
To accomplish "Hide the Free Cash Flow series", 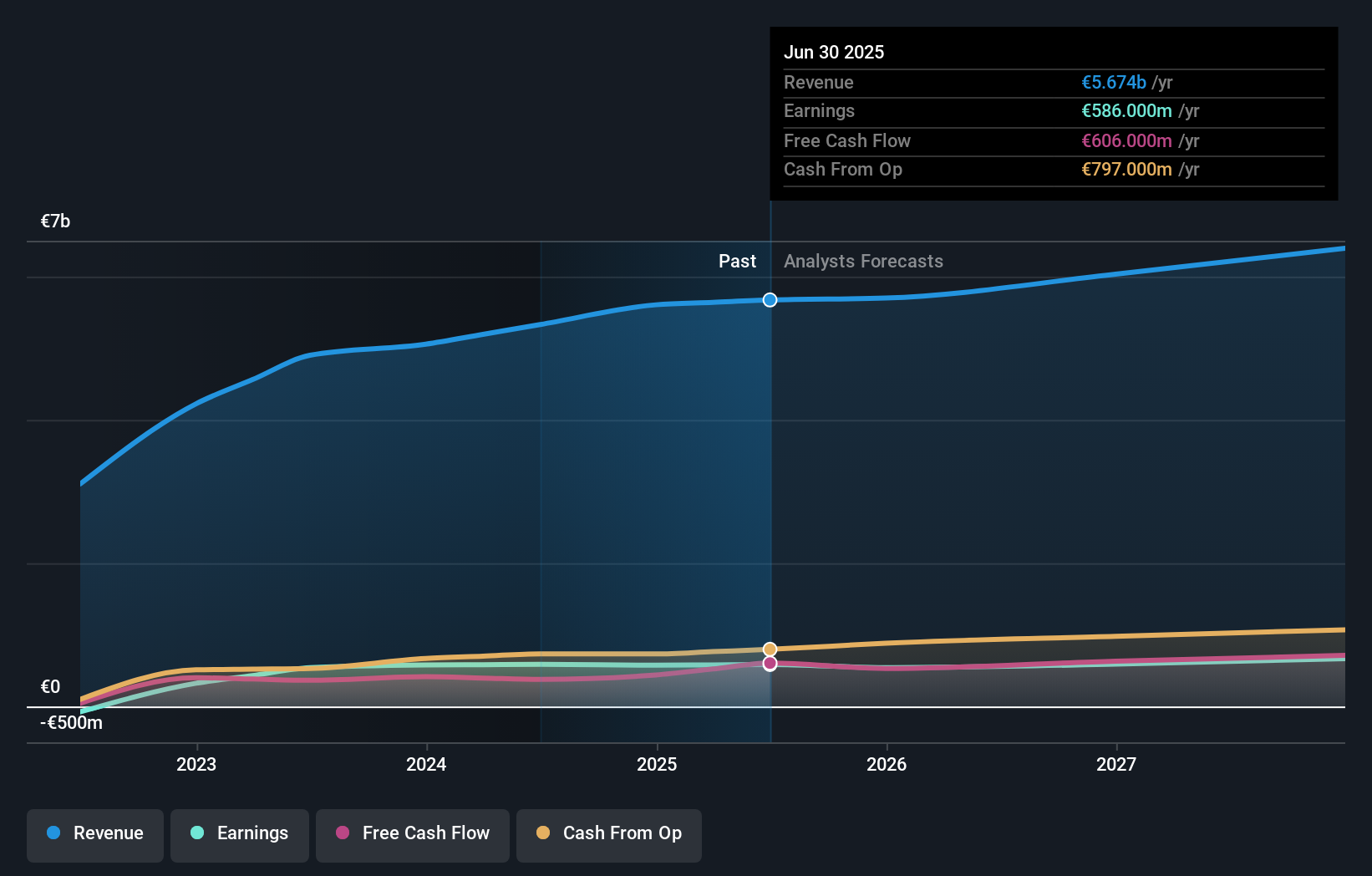I will (x=412, y=835).
